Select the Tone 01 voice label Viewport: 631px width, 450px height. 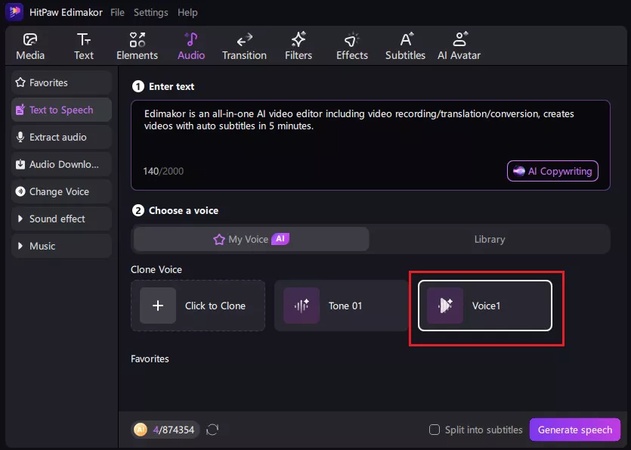pyautogui.click(x=345, y=306)
